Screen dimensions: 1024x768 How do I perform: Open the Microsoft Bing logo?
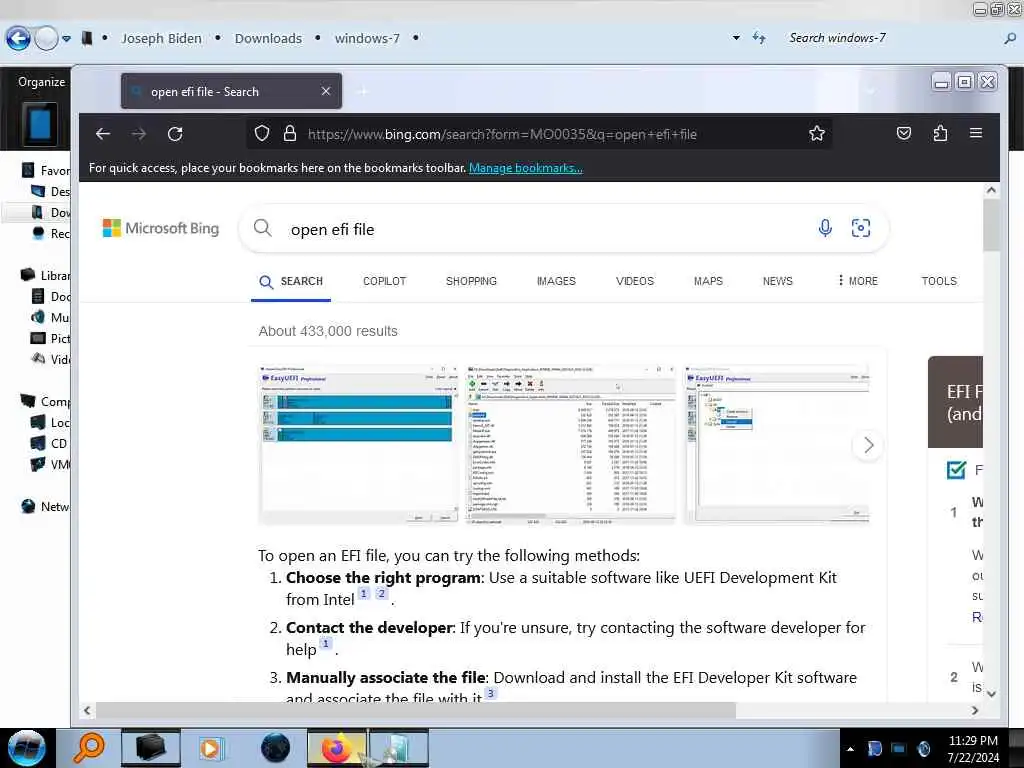(x=161, y=228)
